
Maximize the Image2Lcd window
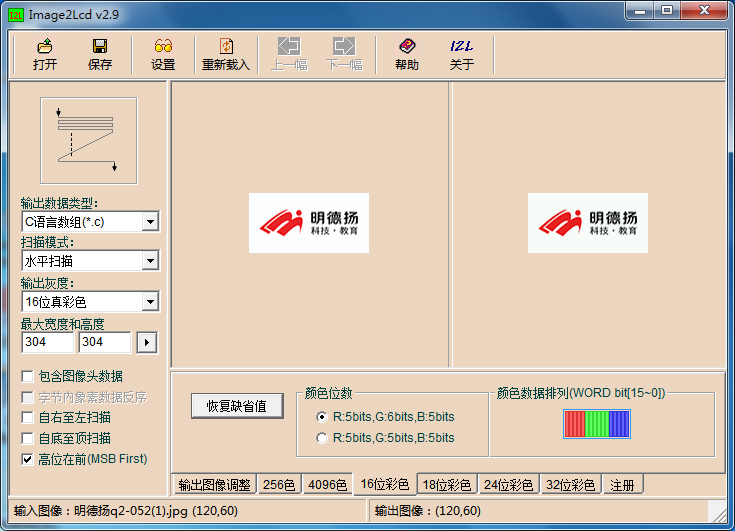point(667,11)
